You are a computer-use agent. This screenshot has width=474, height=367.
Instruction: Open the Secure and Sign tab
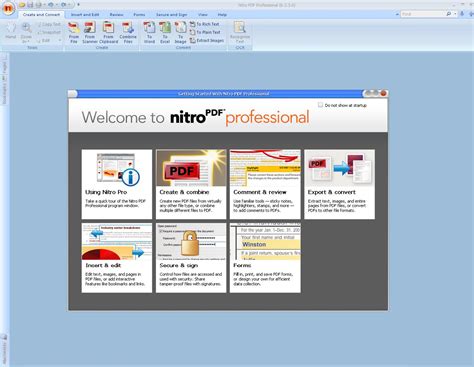[171, 15]
